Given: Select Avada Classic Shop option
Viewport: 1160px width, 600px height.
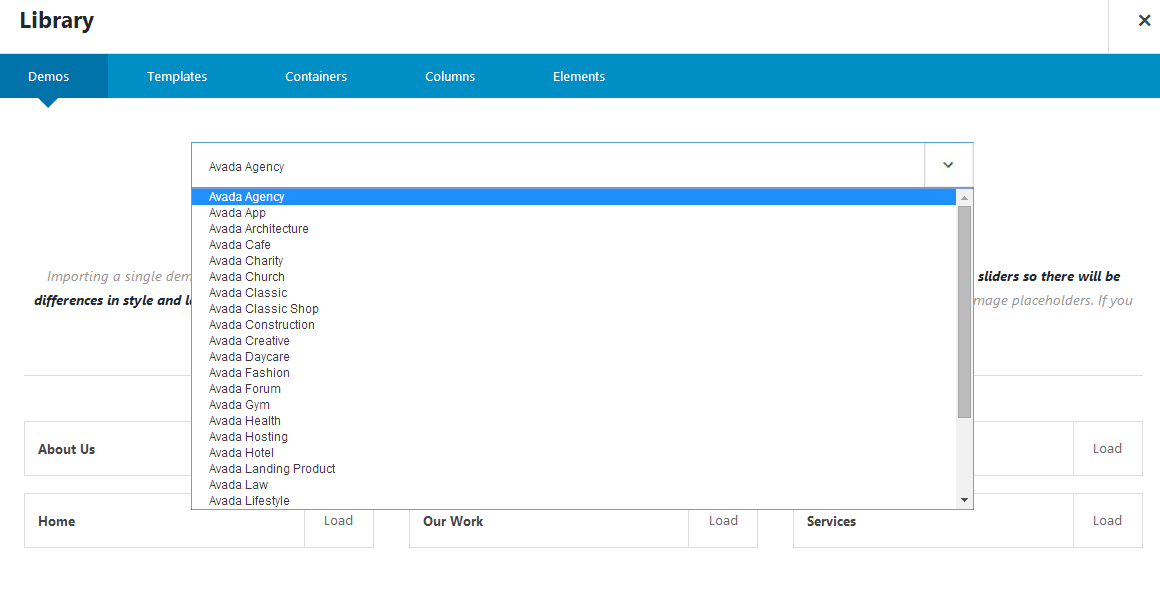Looking at the screenshot, I should 574,309.
